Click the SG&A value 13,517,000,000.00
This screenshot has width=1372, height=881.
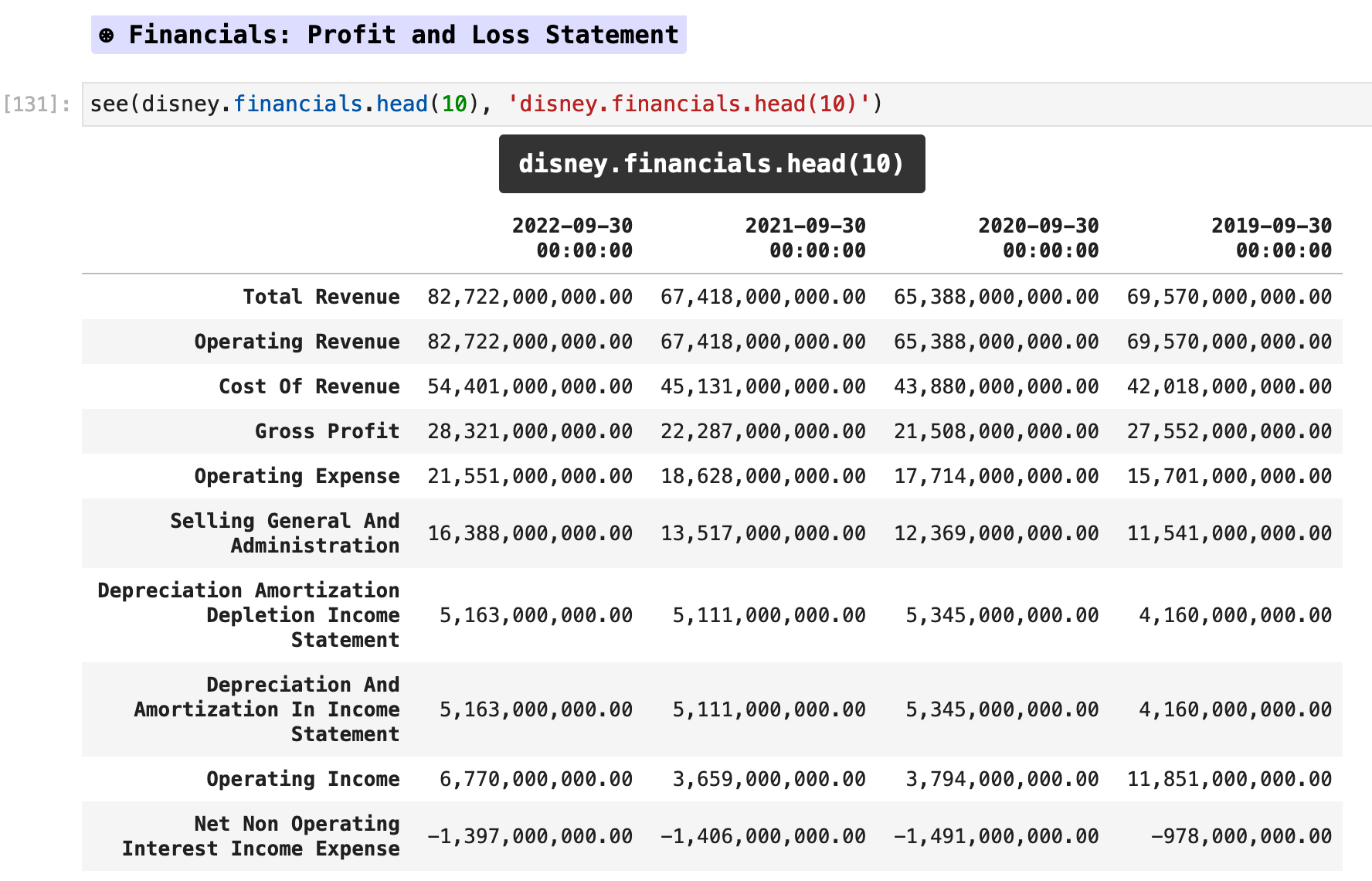(x=763, y=533)
